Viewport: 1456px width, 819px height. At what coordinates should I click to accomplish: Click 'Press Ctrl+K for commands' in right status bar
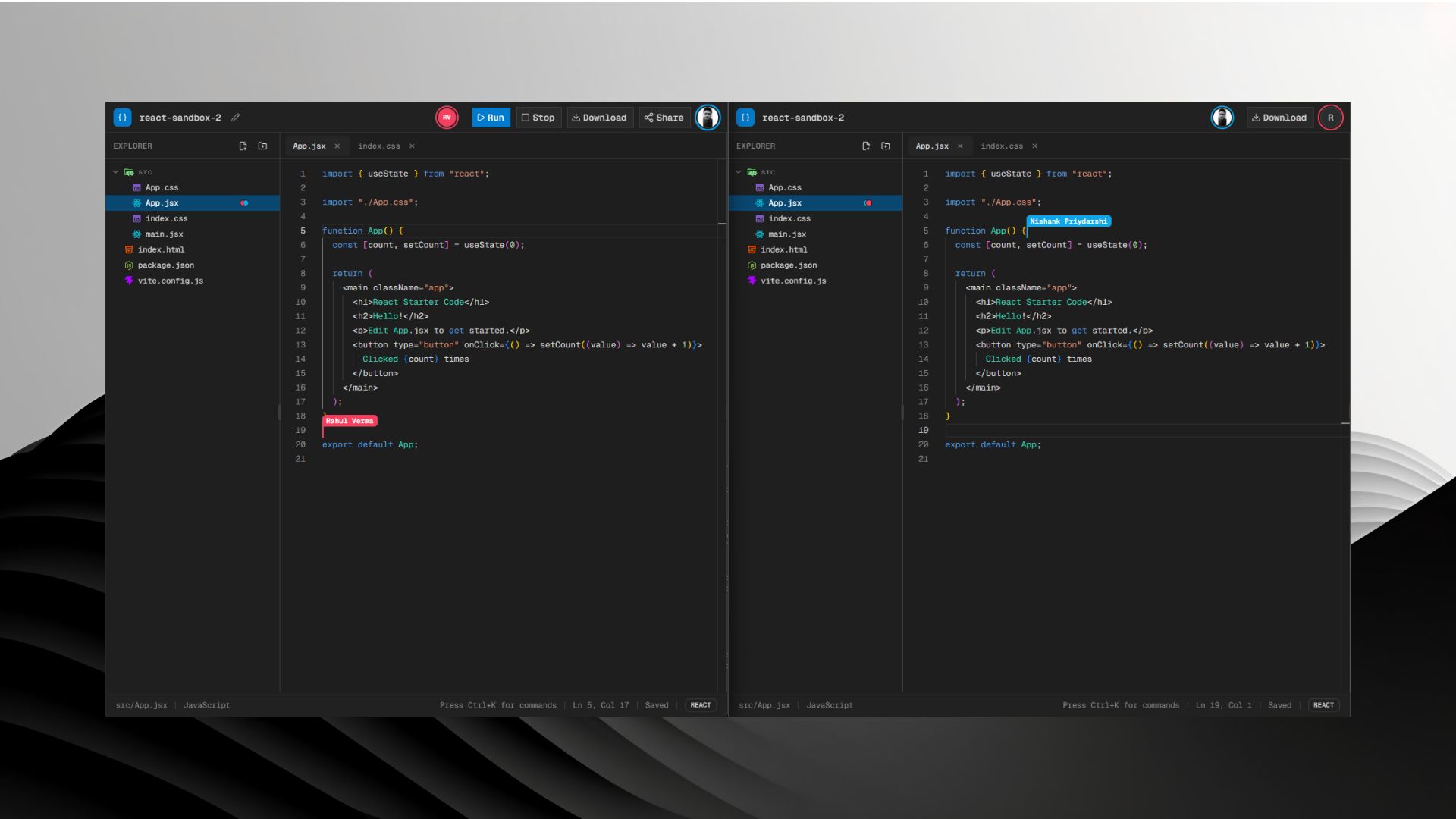(1121, 705)
